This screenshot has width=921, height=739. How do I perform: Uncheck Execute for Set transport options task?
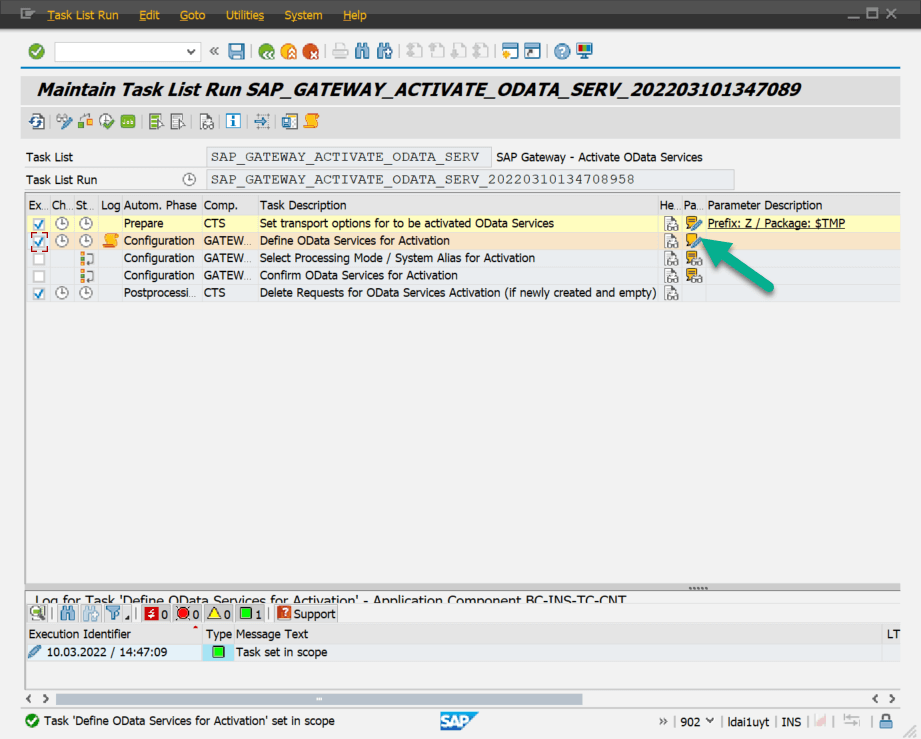click(x=39, y=224)
